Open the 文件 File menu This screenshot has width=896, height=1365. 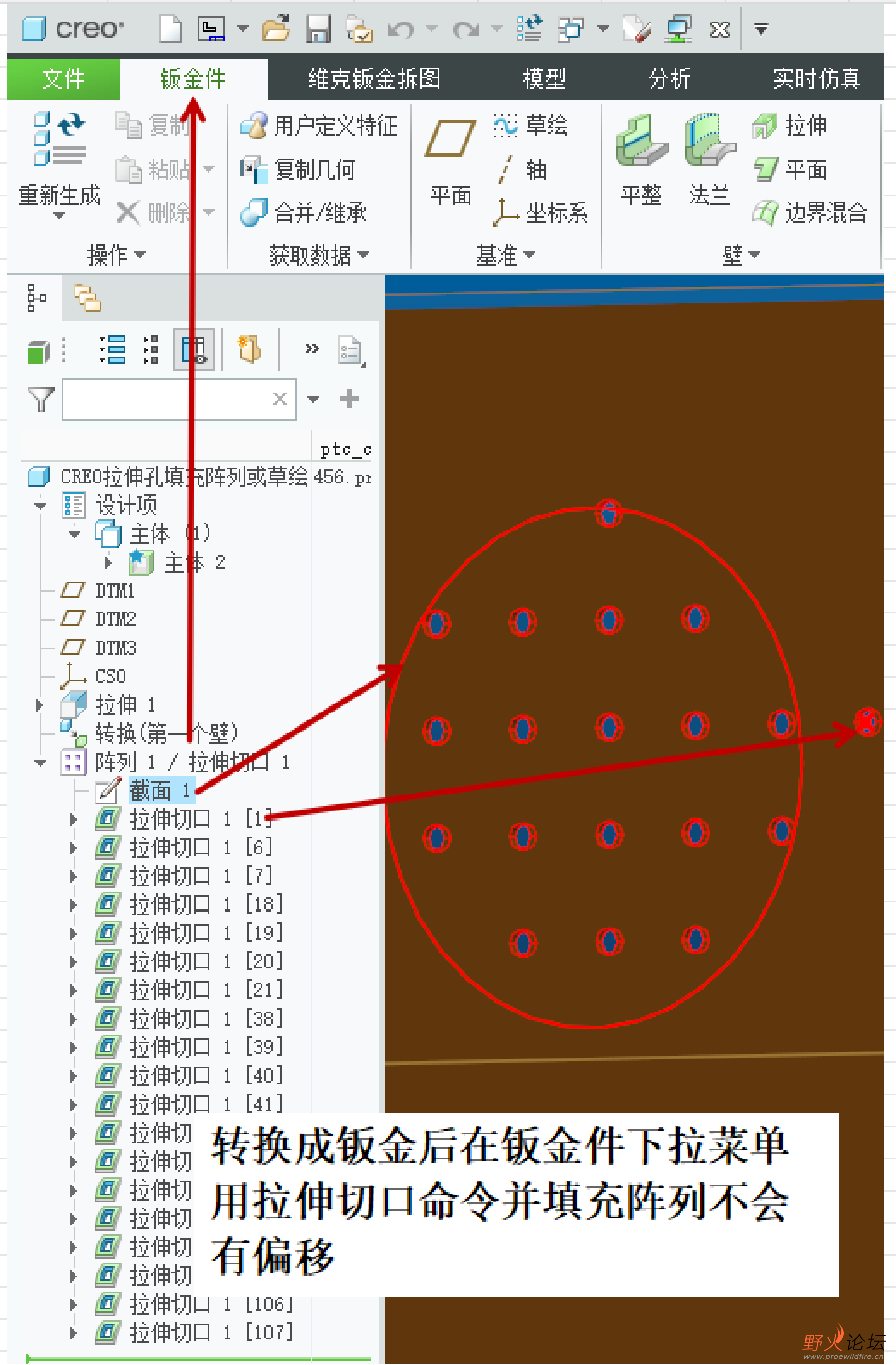[63, 78]
